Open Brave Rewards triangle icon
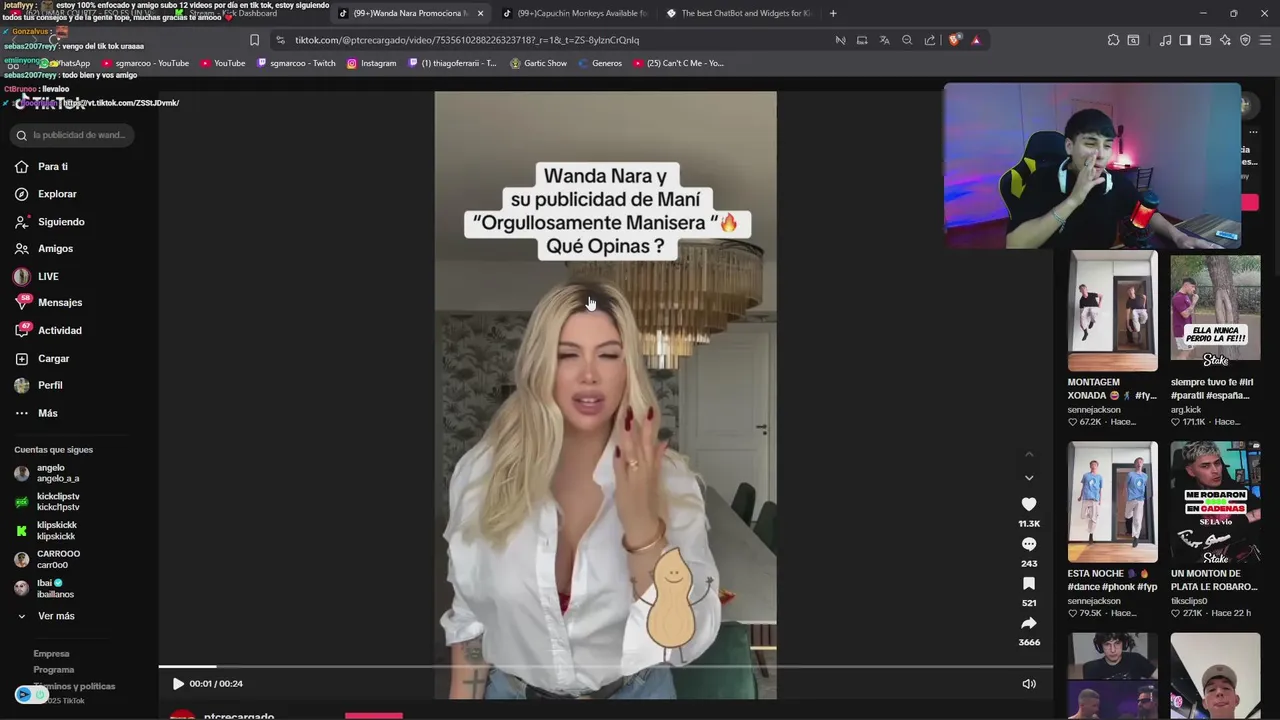This screenshot has width=1280, height=720. (976, 40)
